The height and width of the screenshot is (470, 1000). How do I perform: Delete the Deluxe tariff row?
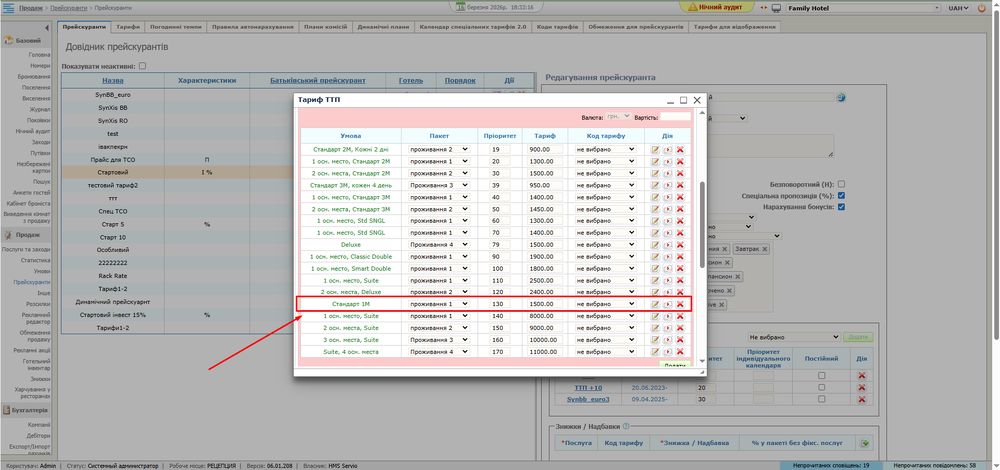(680, 244)
